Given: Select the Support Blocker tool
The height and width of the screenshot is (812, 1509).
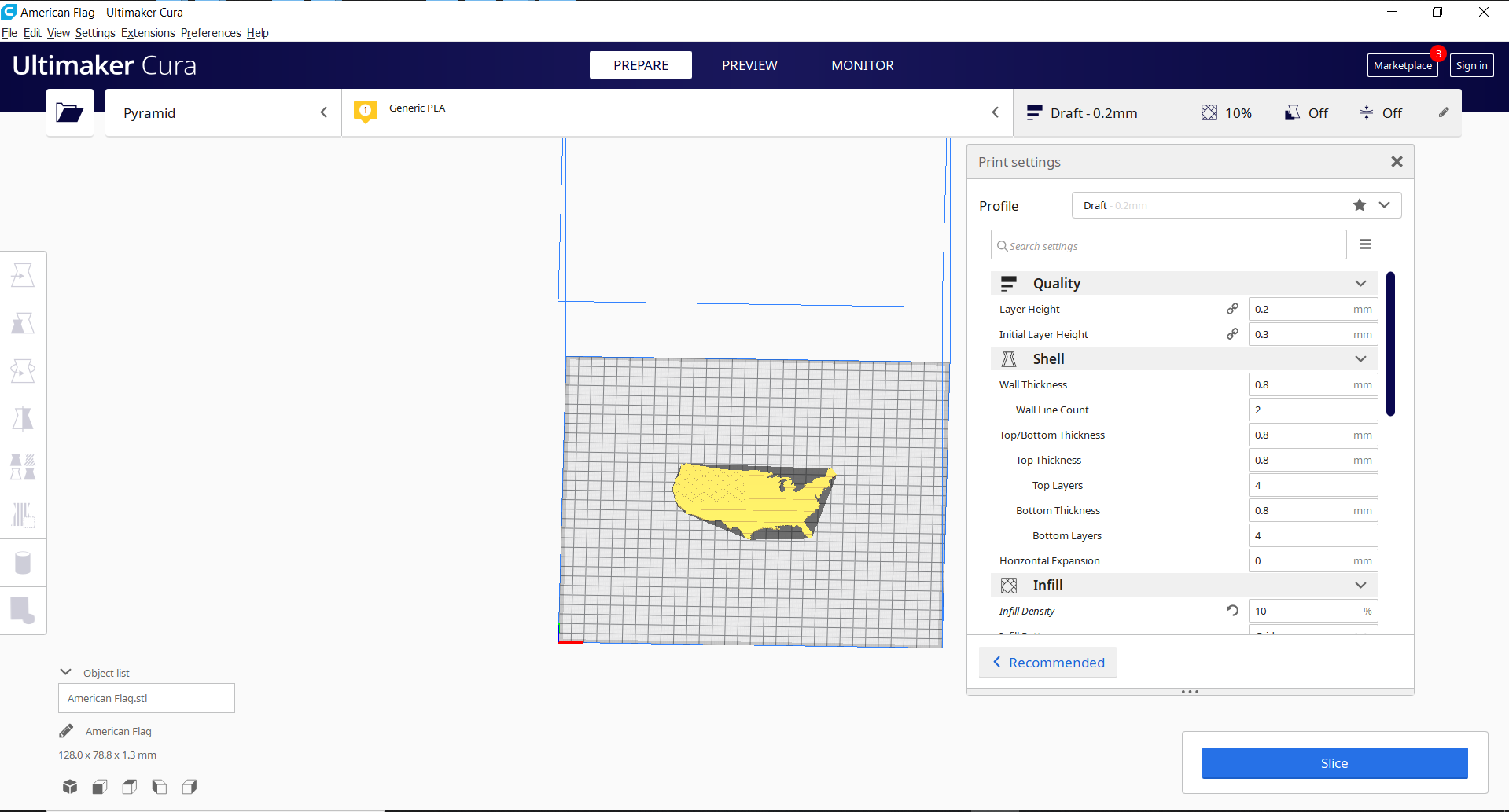Looking at the screenshot, I should click(23, 515).
